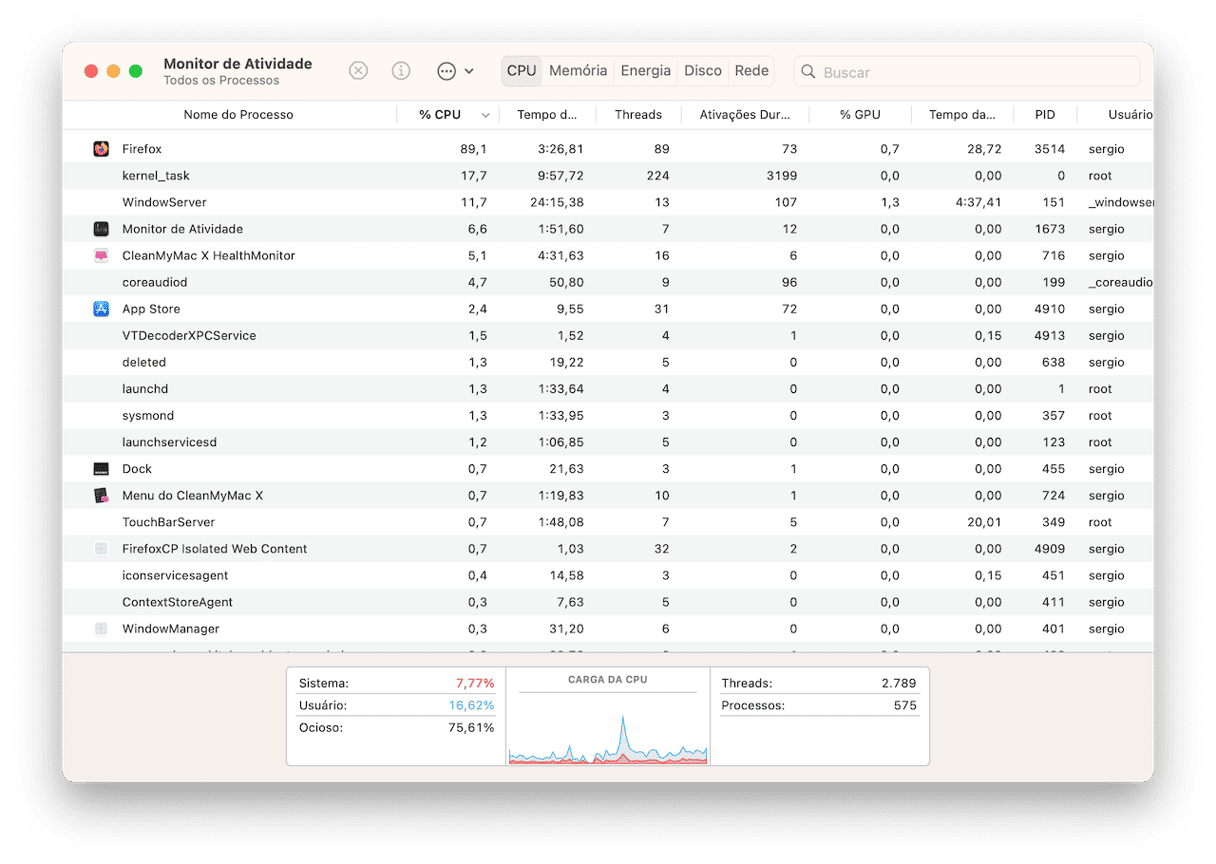The image size is (1216, 864).
Task: Sort by Ativações Dur... column header
Action: [x=745, y=115]
